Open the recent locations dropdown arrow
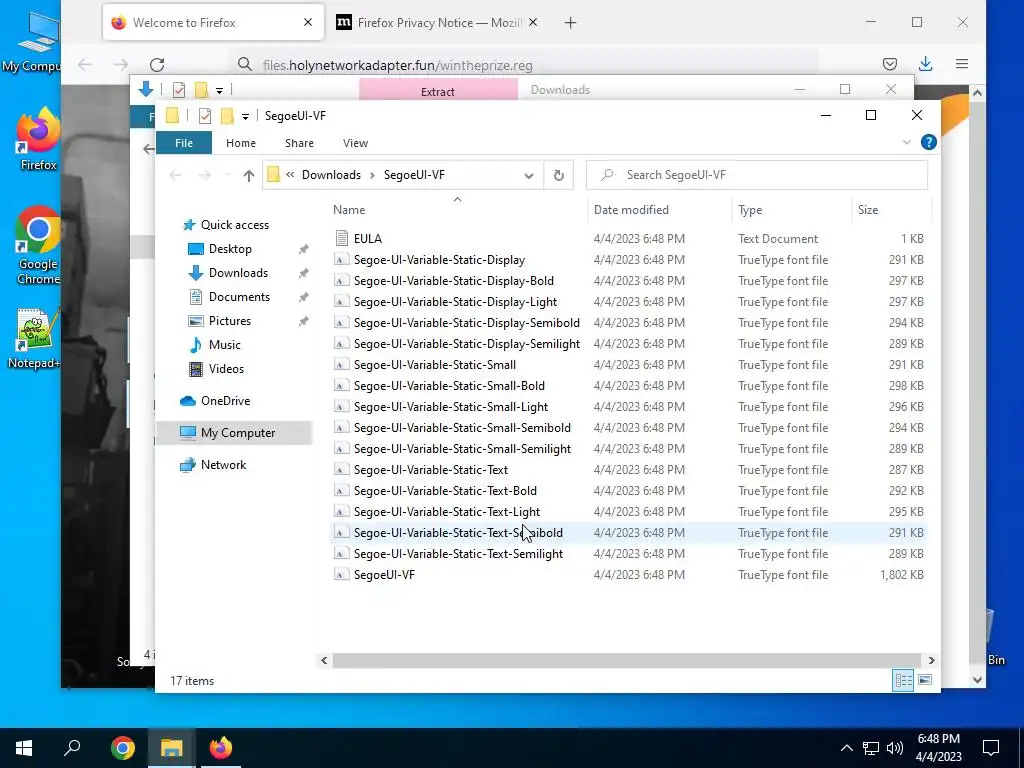 (x=227, y=175)
